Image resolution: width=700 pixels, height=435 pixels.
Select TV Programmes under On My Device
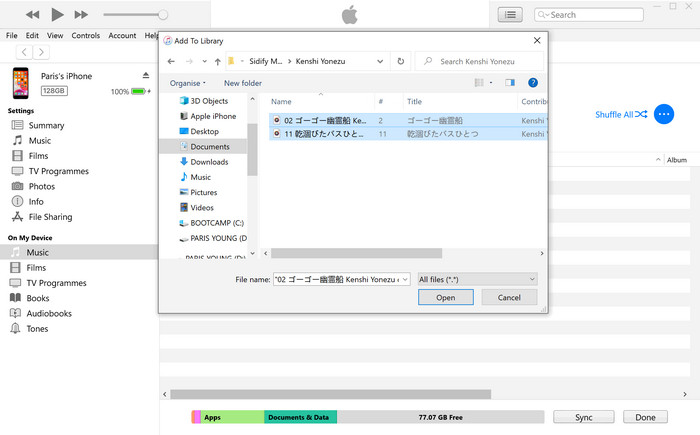56,283
